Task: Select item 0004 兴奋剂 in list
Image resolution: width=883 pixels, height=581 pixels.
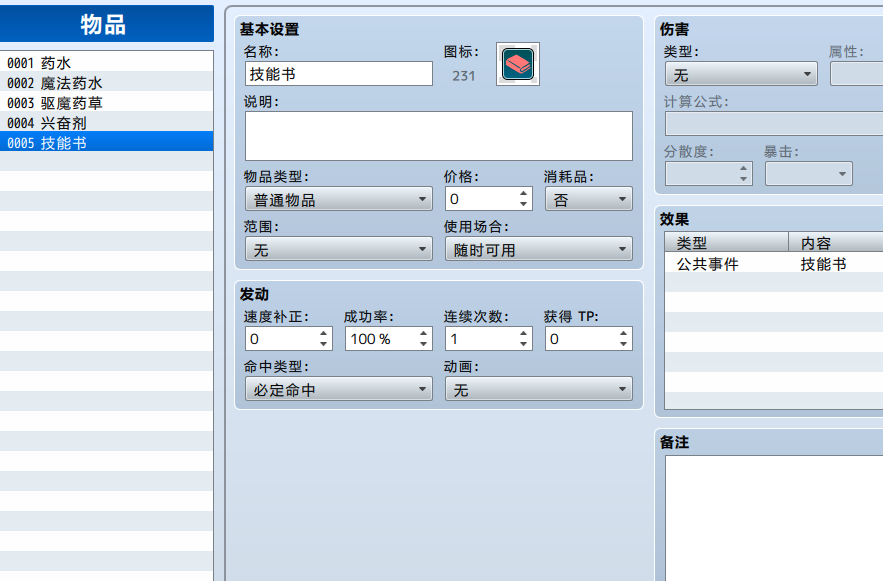Action: click(x=106, y=123)
